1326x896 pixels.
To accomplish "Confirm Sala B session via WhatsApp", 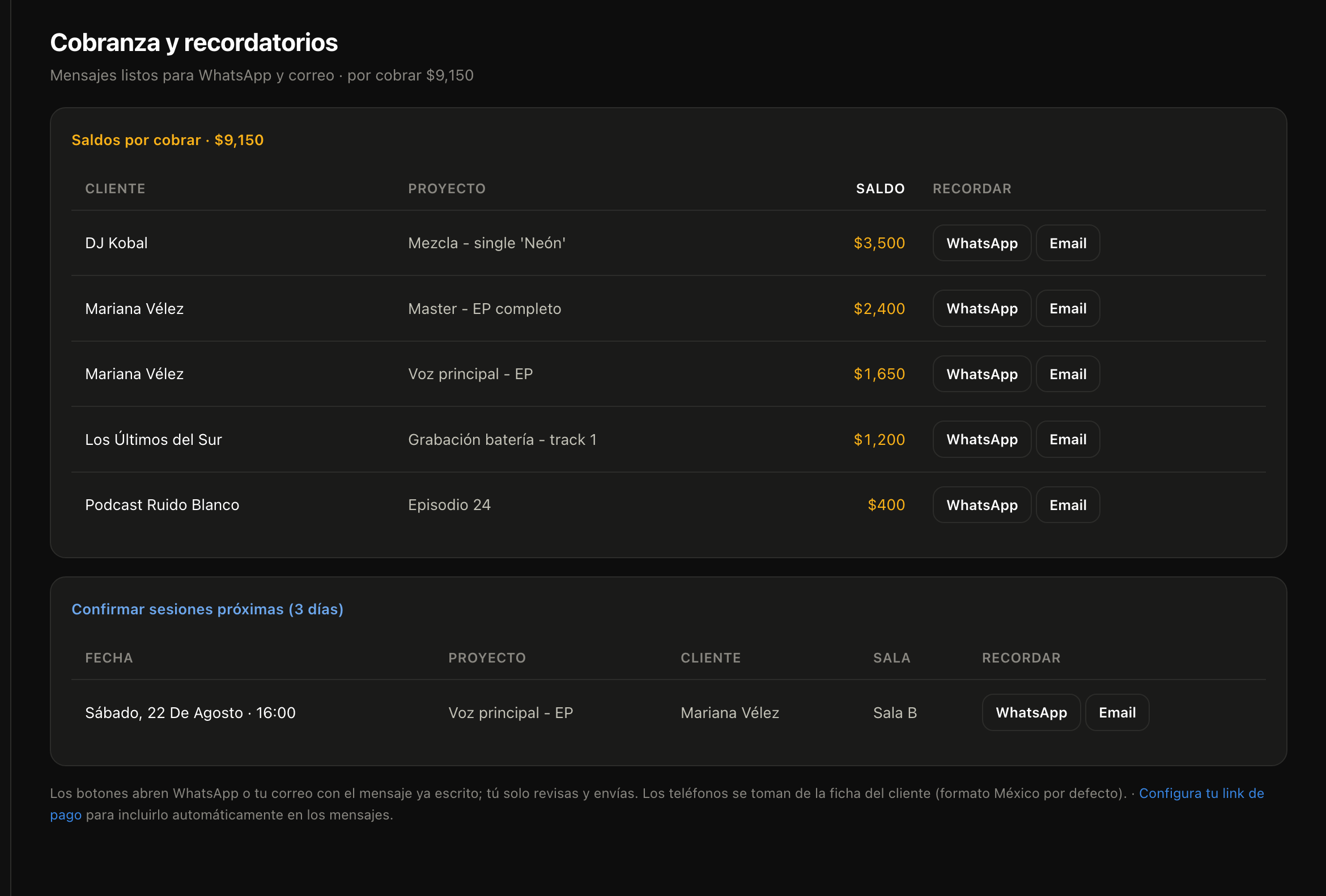I will pos(1031,712).
